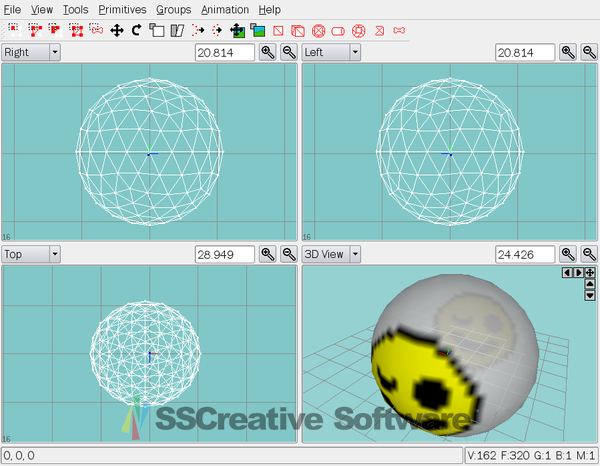600x466 pixels.
Task: Zoom out on the Right view
Action: (289, 52)
